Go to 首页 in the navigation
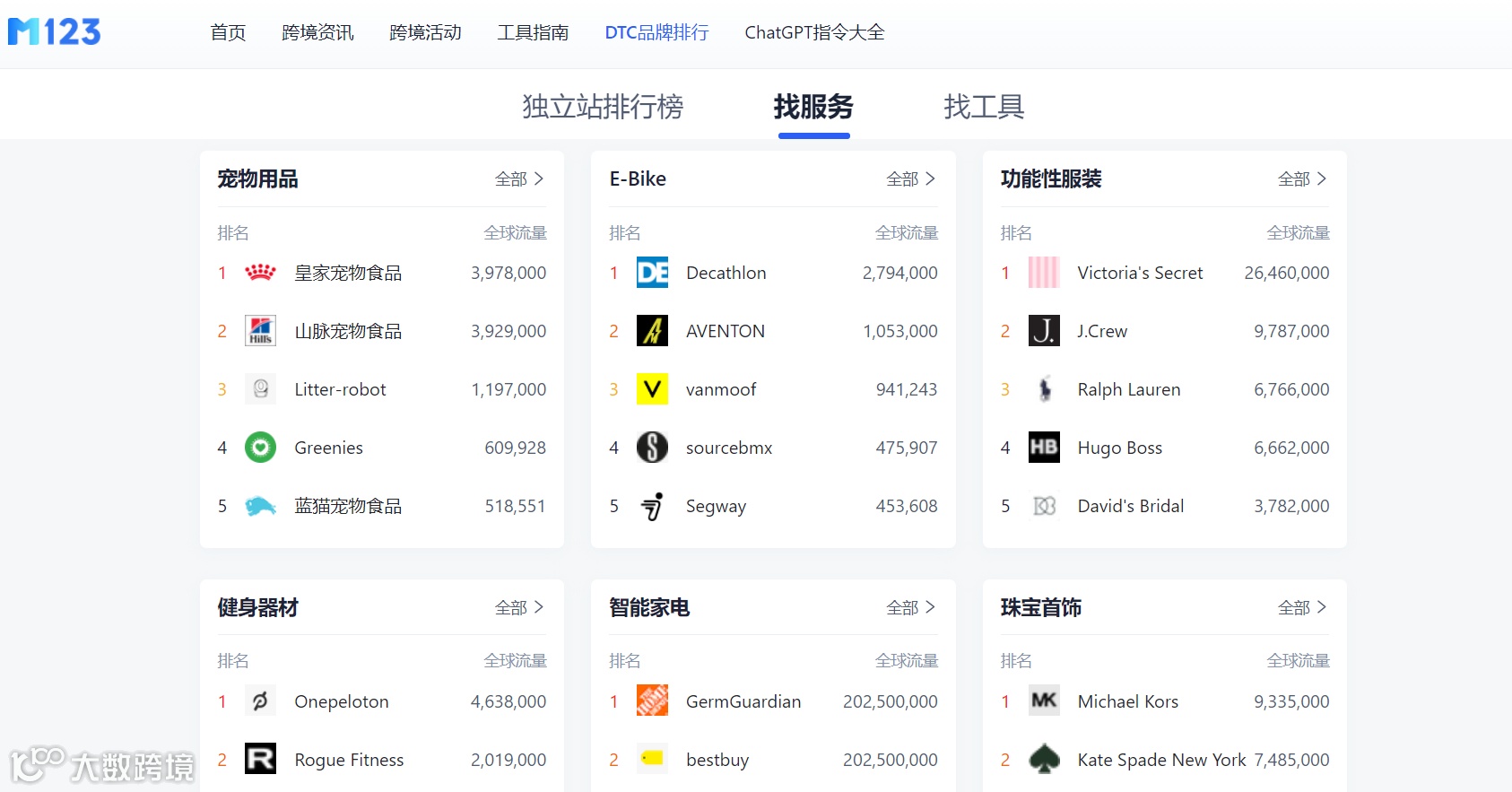1512x792 pixels. [x=228, y=33]
